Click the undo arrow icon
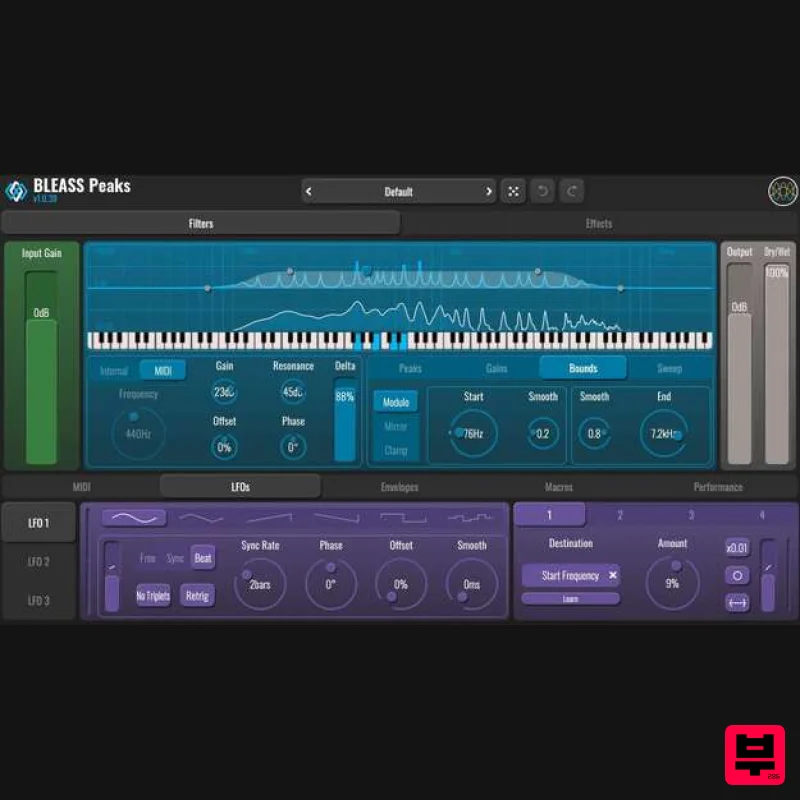This screenshot has width=800, height=800. point(542,191)
